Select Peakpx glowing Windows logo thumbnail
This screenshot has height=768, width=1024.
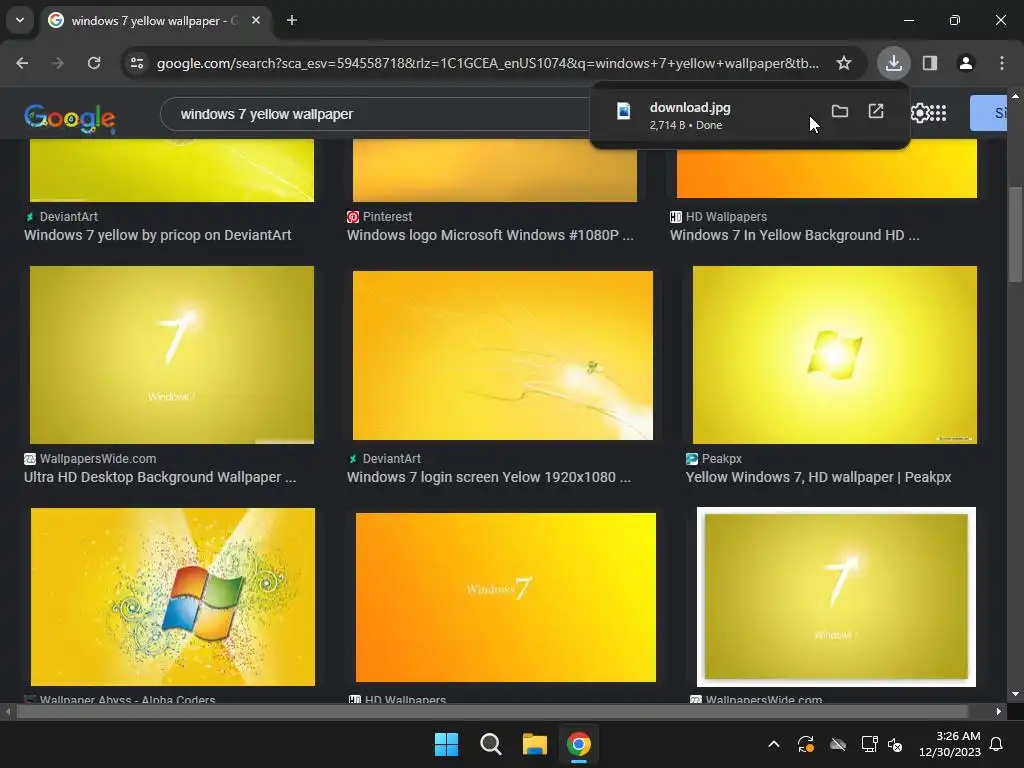tap(835, 355)
